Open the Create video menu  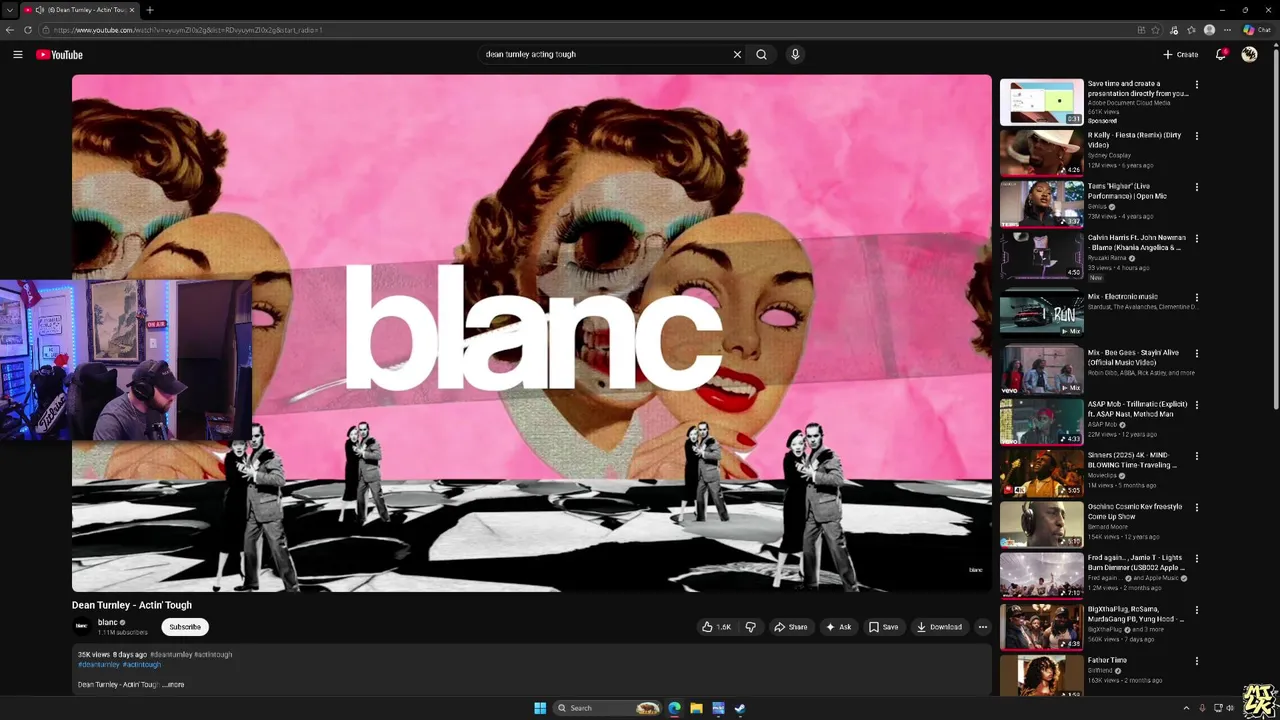tap(1180, 55)
